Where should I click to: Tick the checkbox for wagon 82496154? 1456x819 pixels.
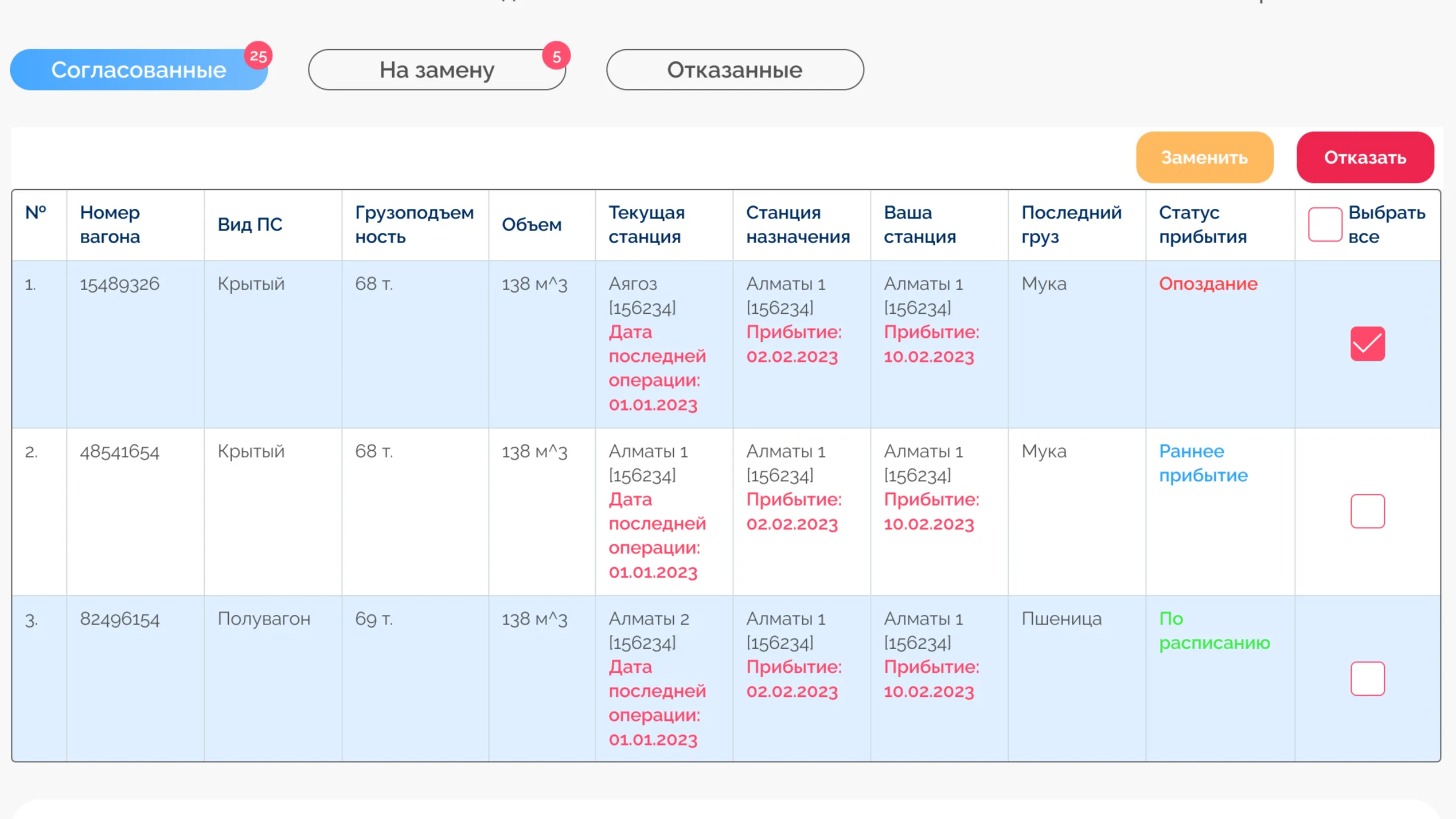(x=1367, y=678)
